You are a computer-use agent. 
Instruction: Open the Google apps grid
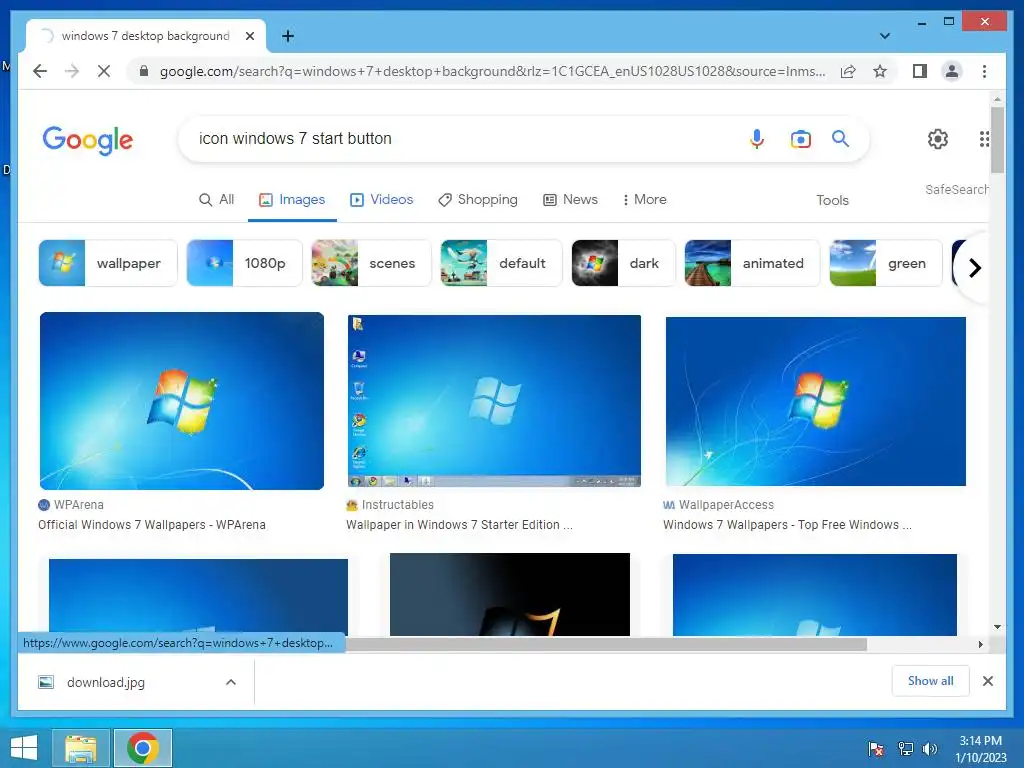[984, 138]
